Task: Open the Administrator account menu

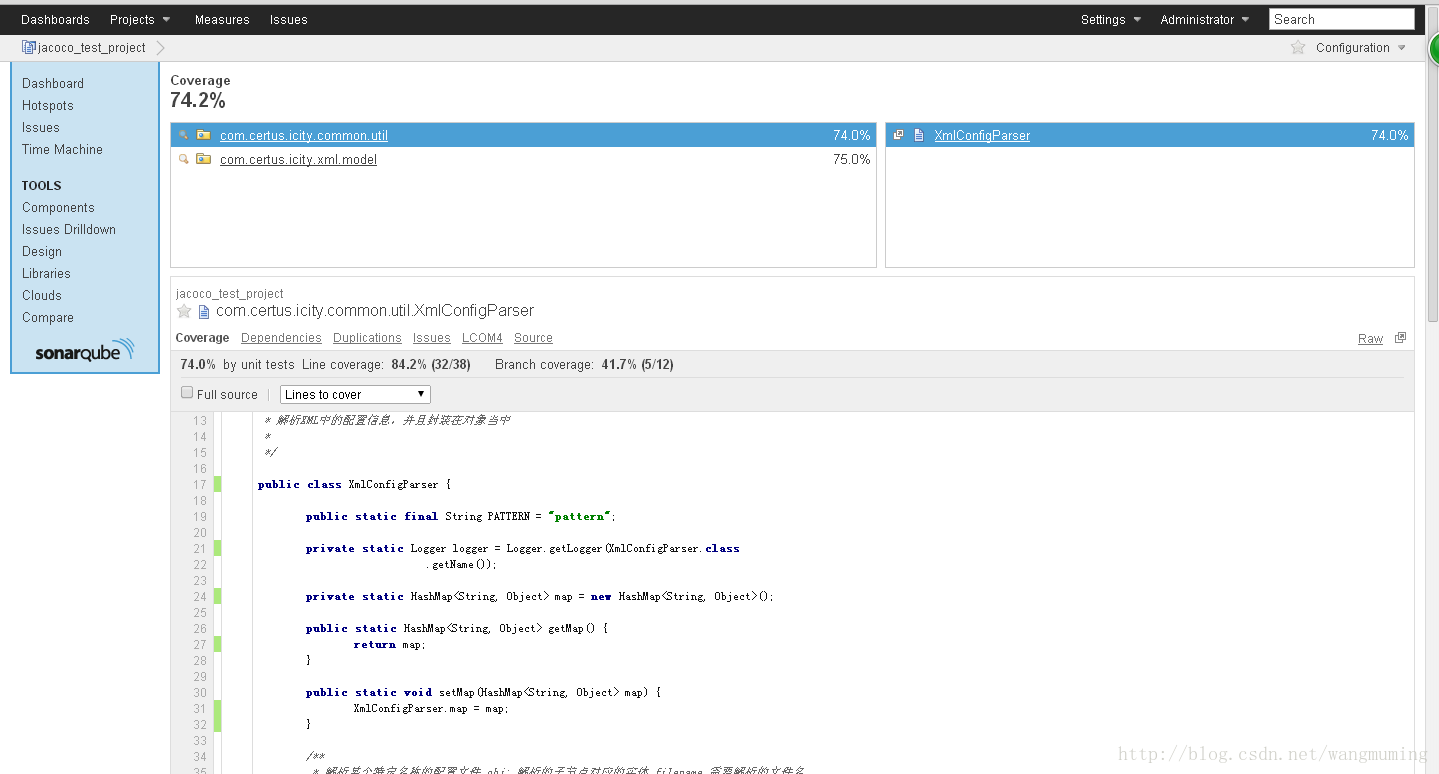Action: click(1205, 19)
